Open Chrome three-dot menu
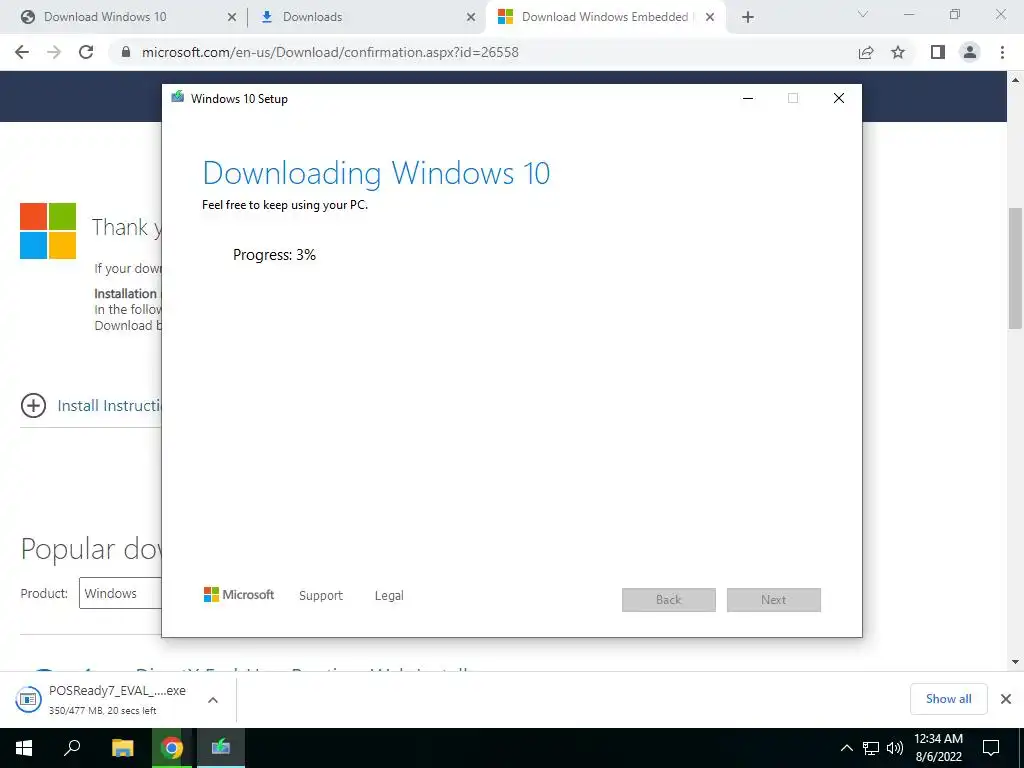This screenshot has width=1024, height=768. click(x=1002, y=52)
